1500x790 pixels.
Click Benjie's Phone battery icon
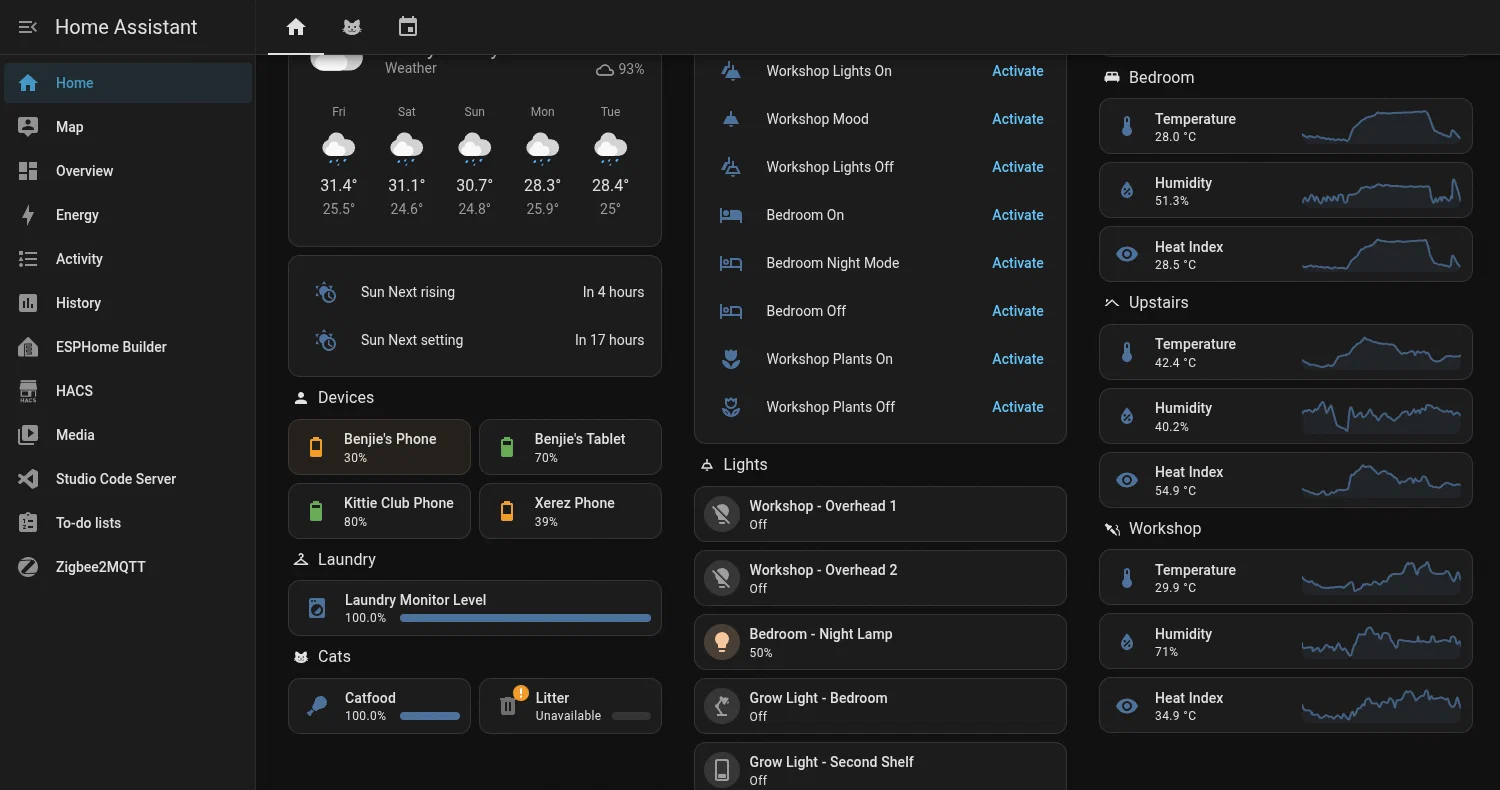[316, 447]
